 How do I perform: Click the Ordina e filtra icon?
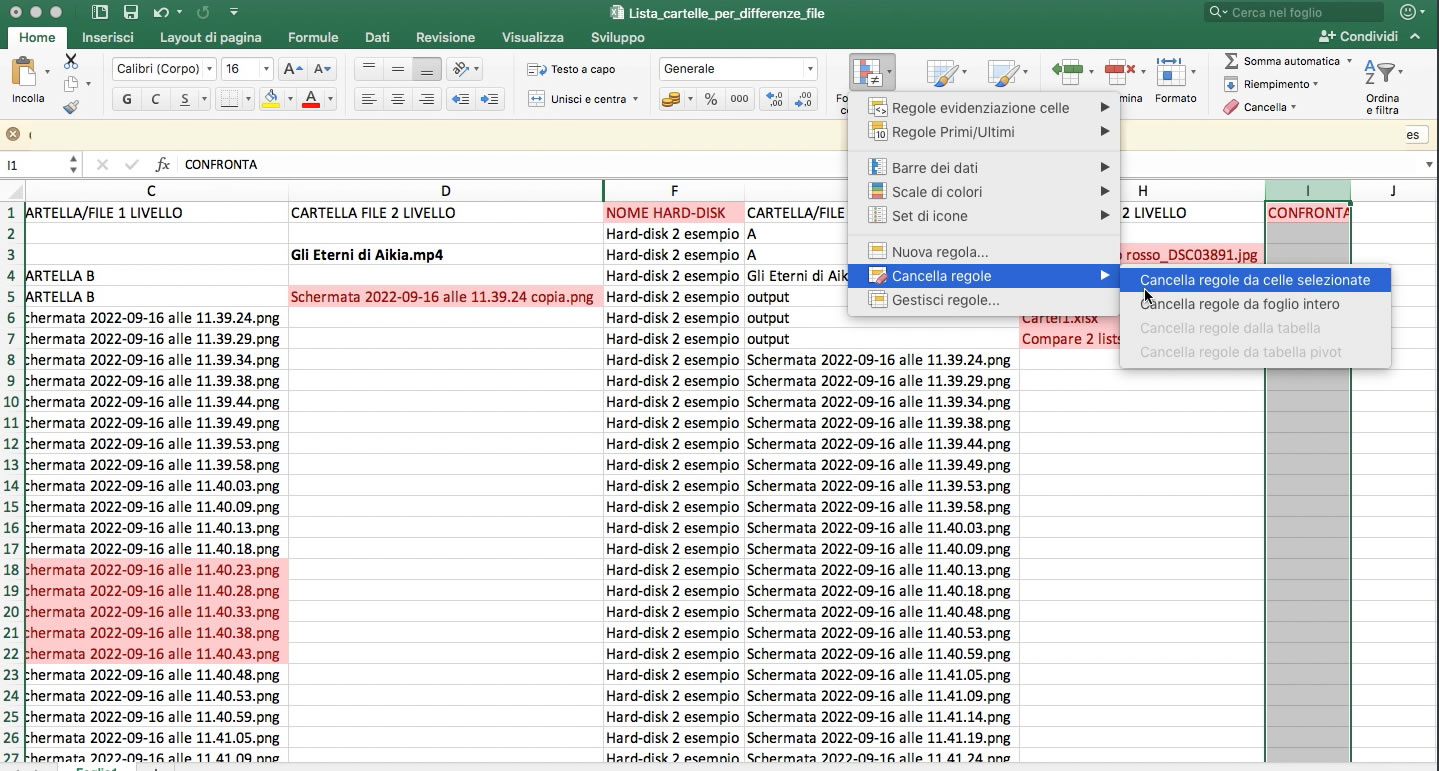[x=1380, y=73]
